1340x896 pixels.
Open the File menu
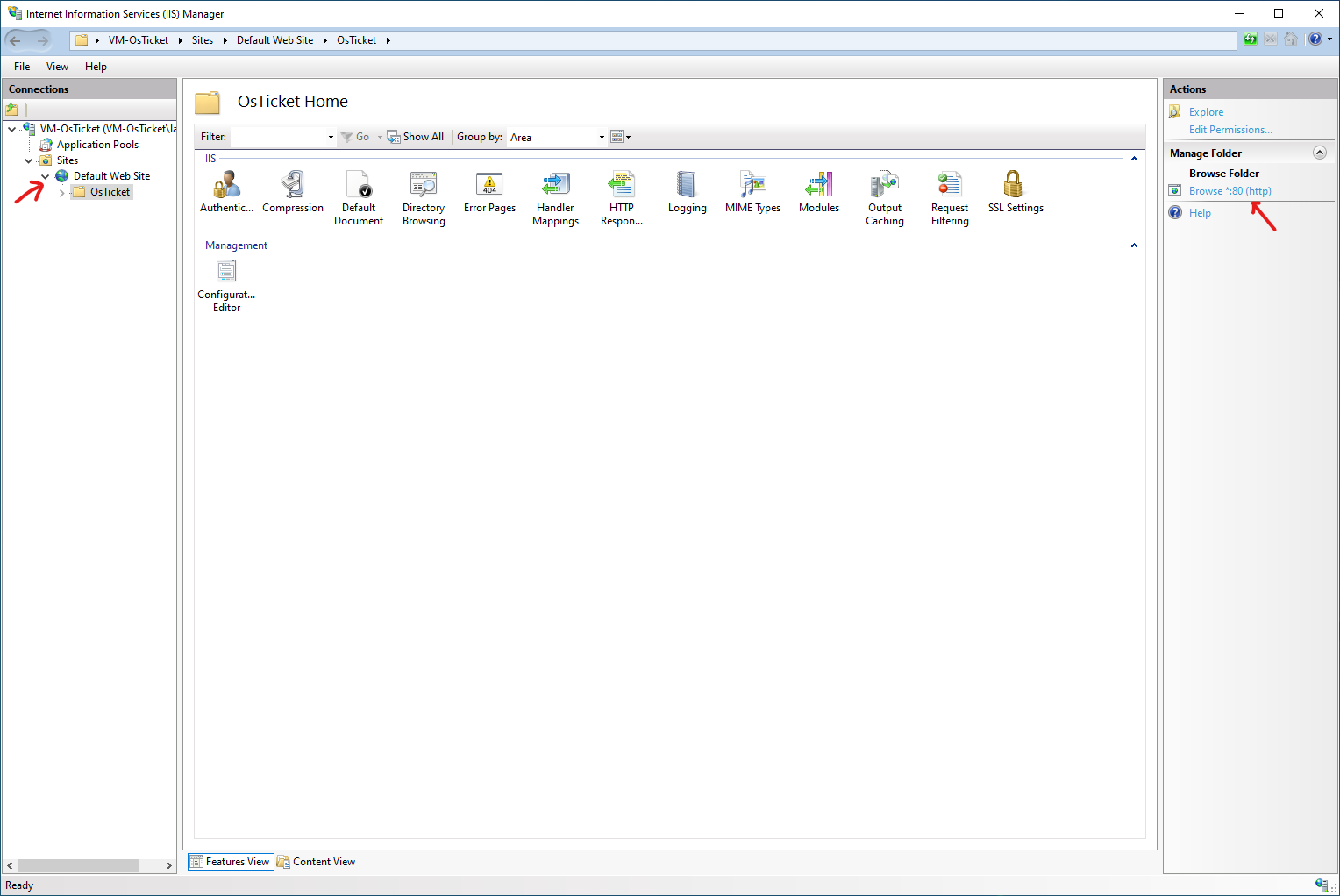[x=22, y=67]
